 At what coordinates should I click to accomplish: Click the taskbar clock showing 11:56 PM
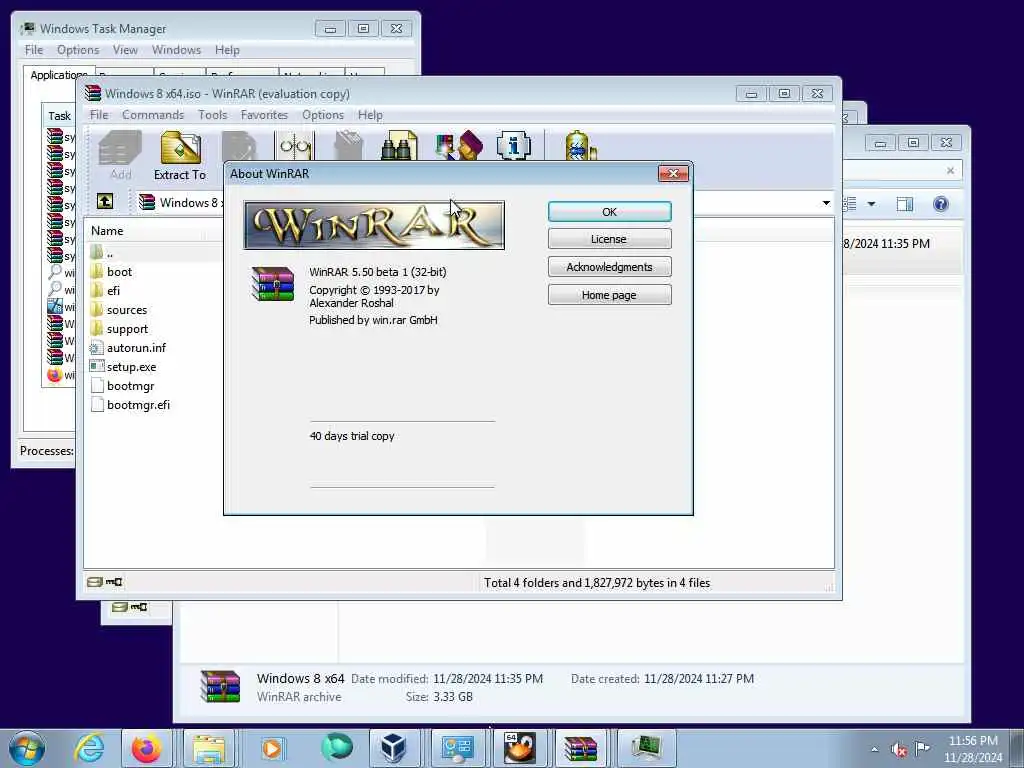pos(973,748)
